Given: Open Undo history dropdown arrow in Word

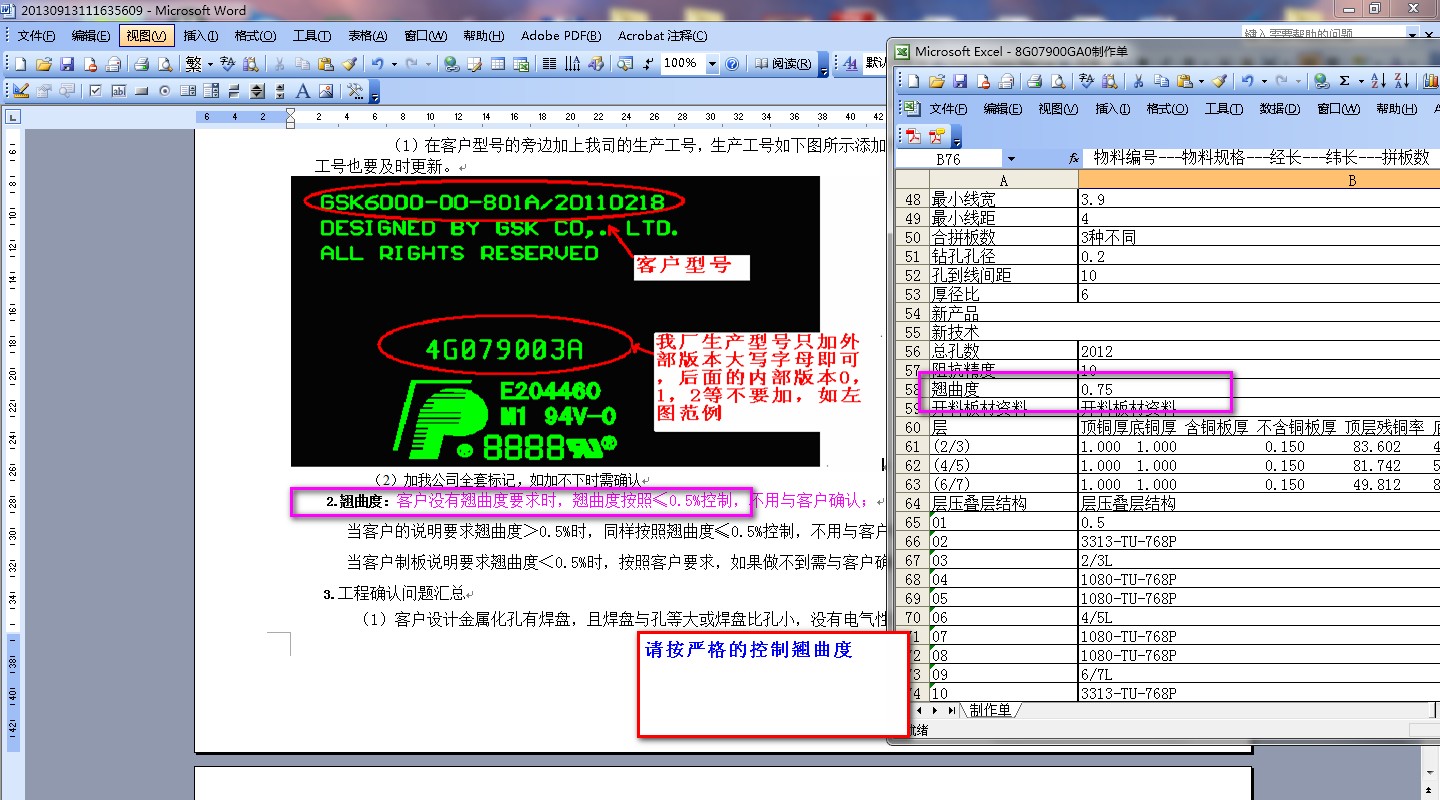Looking at the screenshot, I should click(x=395, y=64).
